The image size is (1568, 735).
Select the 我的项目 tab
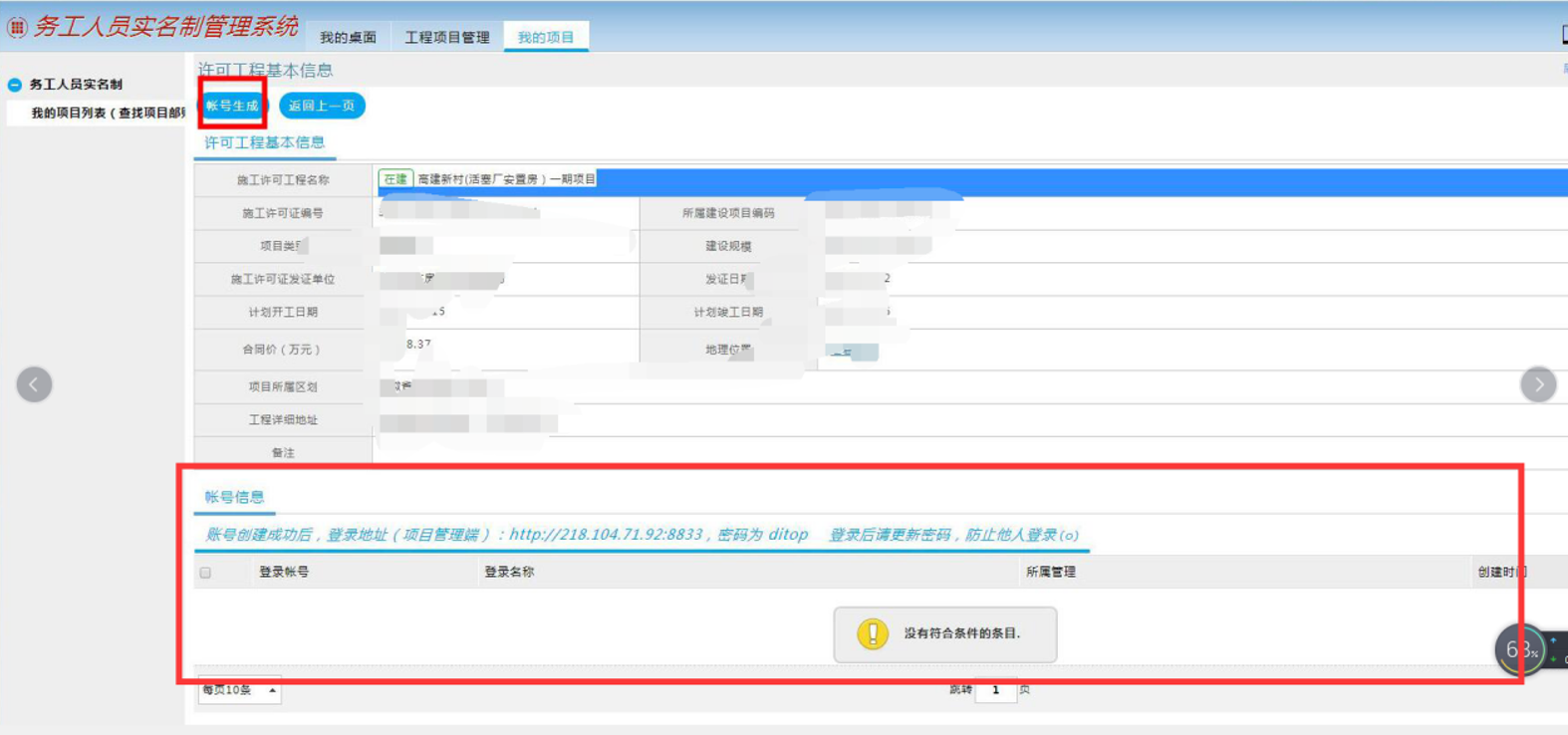pyautogui.click(x=545, y=38)
